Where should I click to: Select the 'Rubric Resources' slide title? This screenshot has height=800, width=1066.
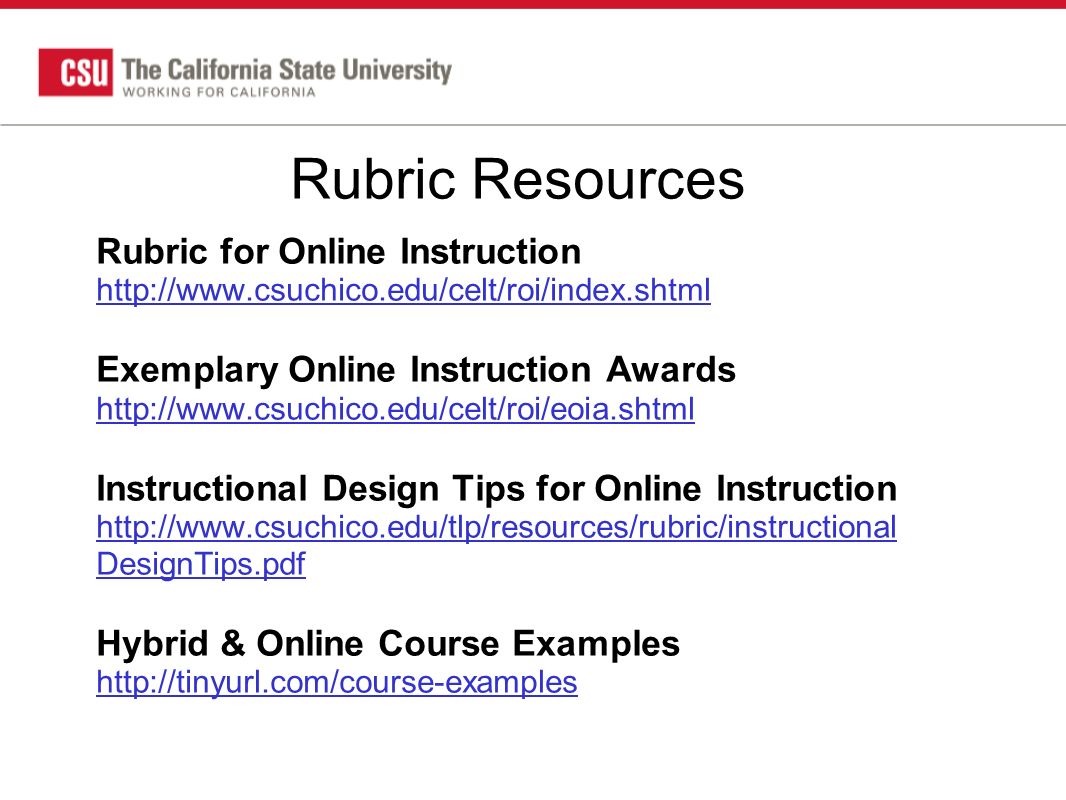[x=517, y=179]
